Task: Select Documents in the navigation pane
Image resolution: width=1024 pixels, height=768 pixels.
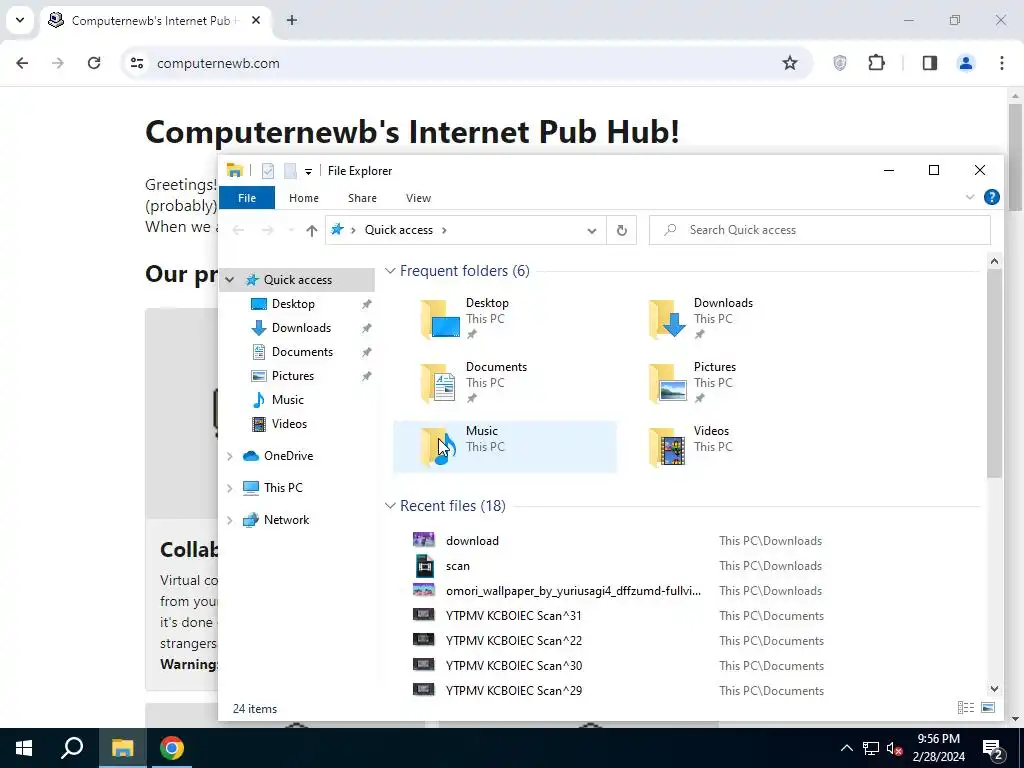Action: point(302,352)
